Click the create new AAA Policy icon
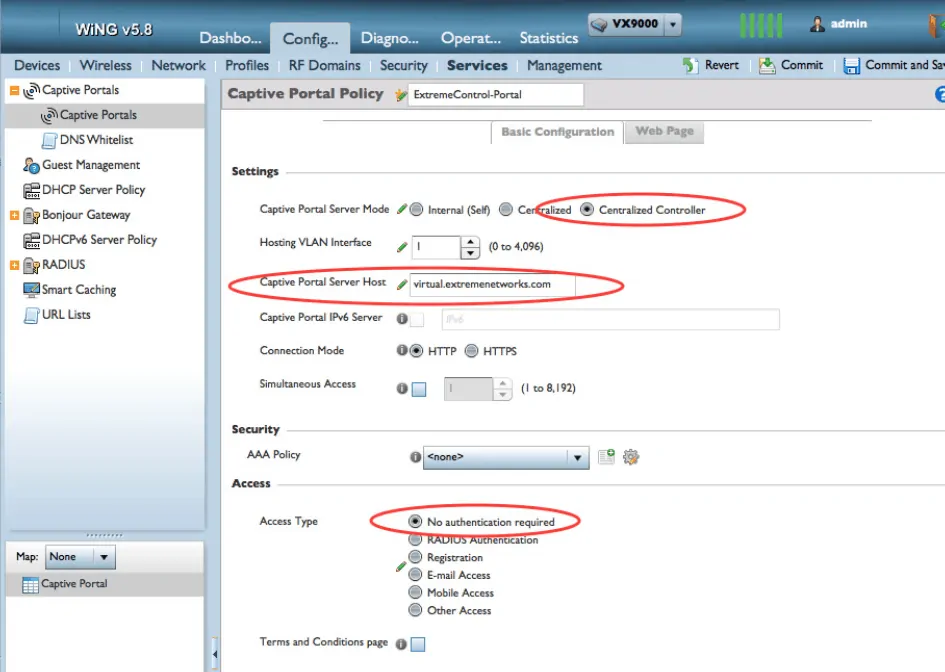The height and width of the screenshot is (672, 945). point(606,457)
